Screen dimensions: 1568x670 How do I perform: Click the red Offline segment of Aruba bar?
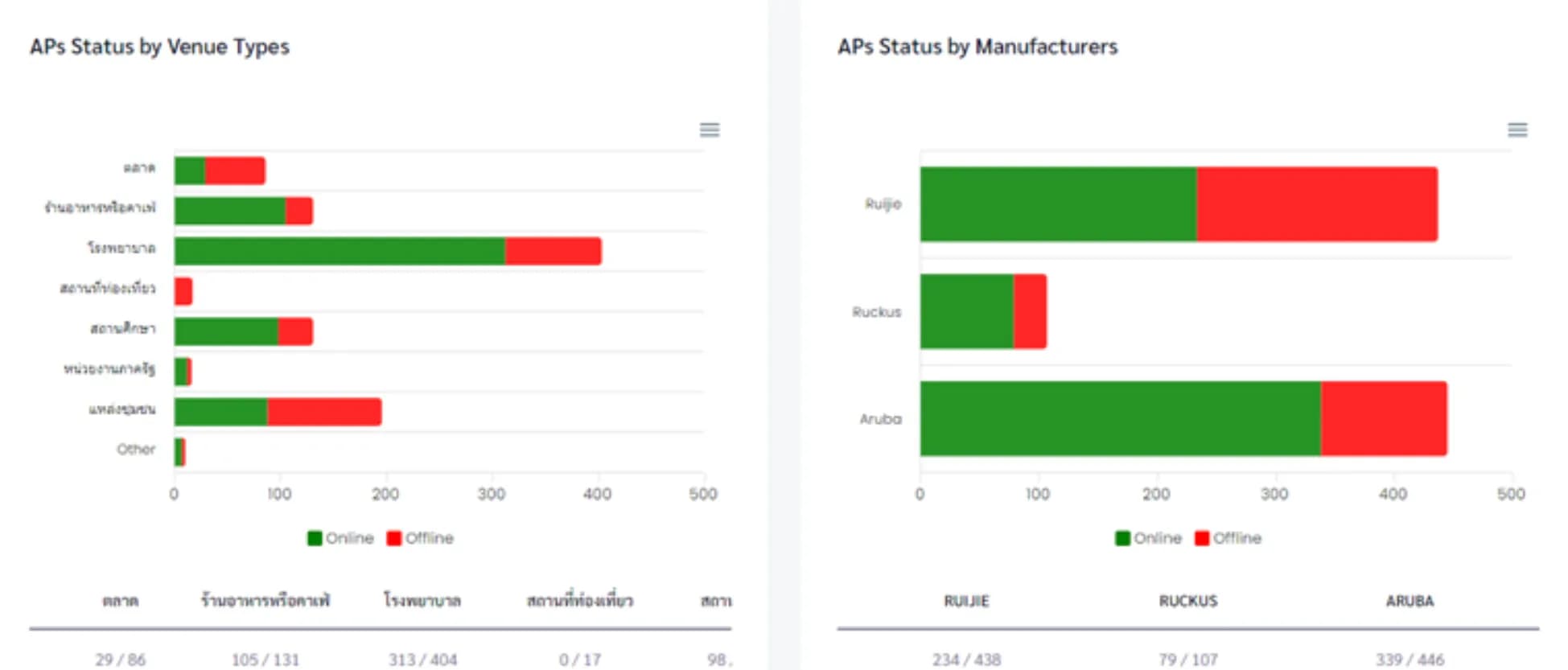point(1383,418)
